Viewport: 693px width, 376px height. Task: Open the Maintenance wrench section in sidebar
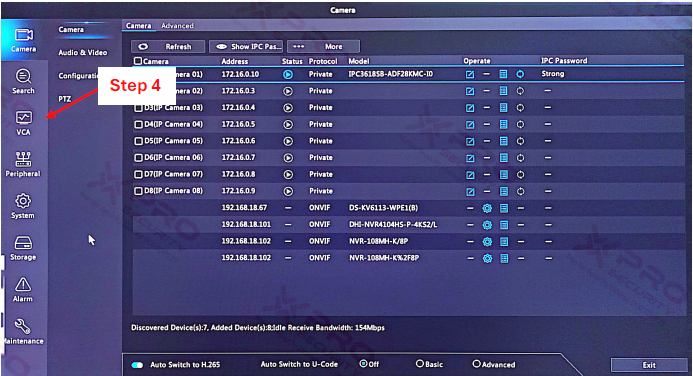click(x=23, y=331)
